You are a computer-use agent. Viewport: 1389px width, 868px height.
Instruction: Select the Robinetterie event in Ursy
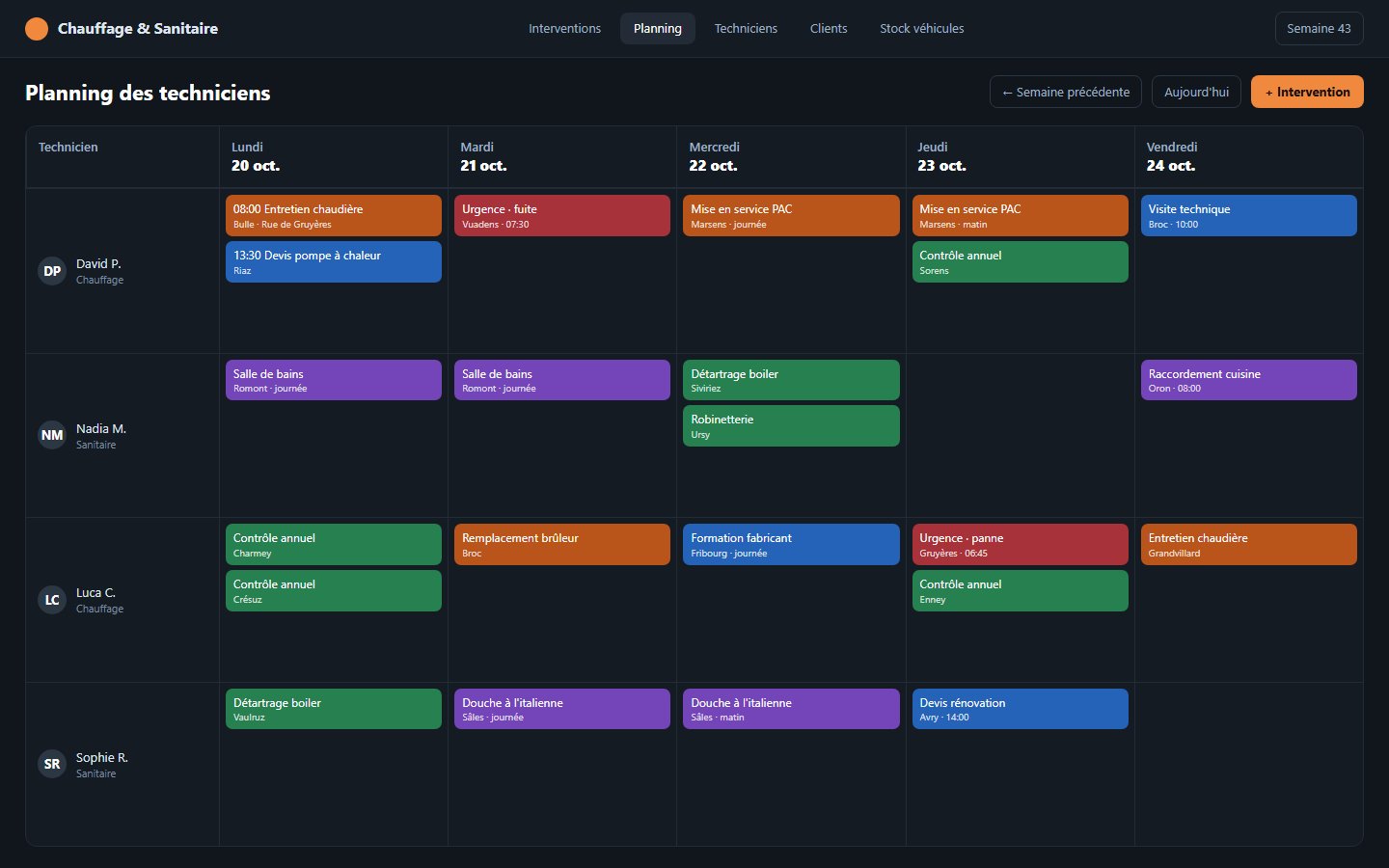791,426
